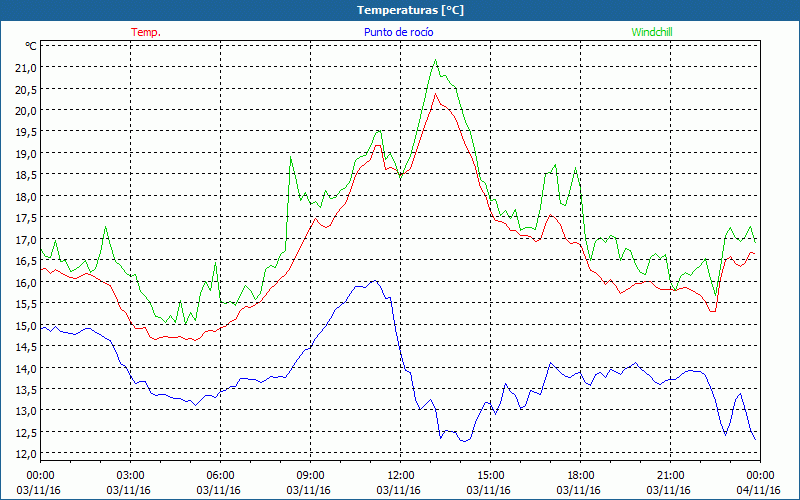
Task: Click the 03:00 time axis label
Action: (131, 476)
